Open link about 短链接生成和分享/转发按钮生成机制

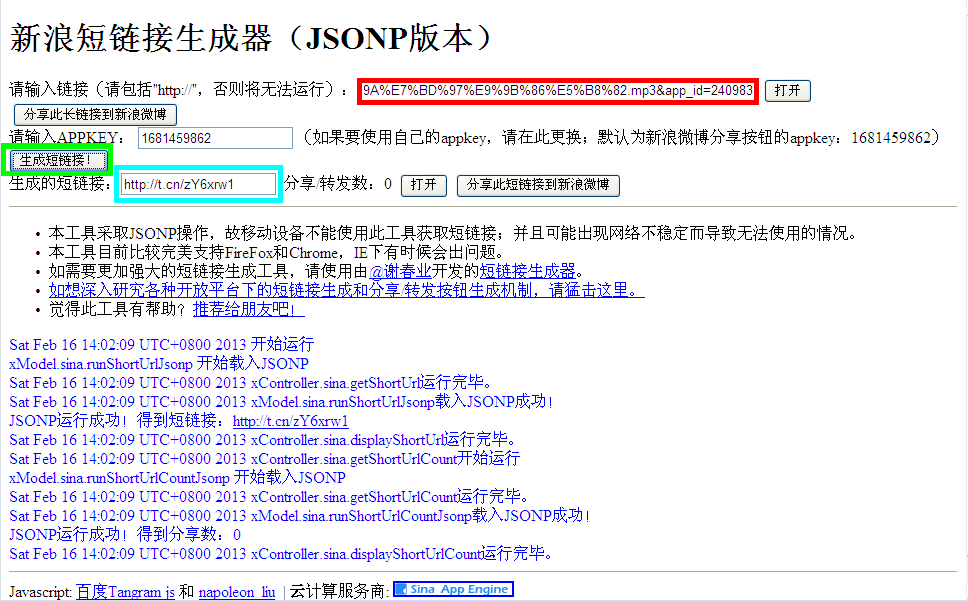(x=346, y=290)
